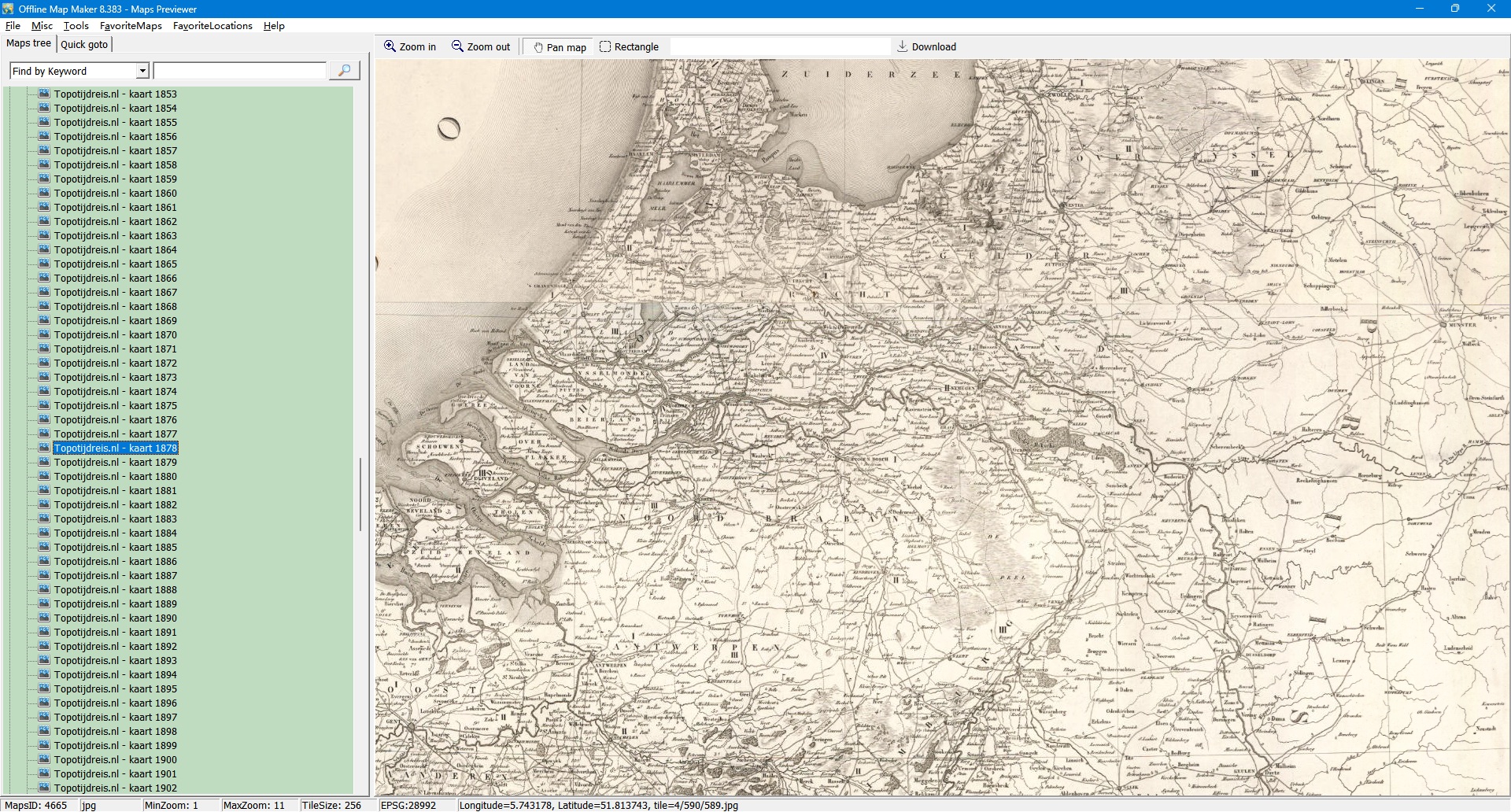1511x812 pixels.
Task: Select Topotijdreis.nl - kaart 1902 in tree
Action: point(115,788)
